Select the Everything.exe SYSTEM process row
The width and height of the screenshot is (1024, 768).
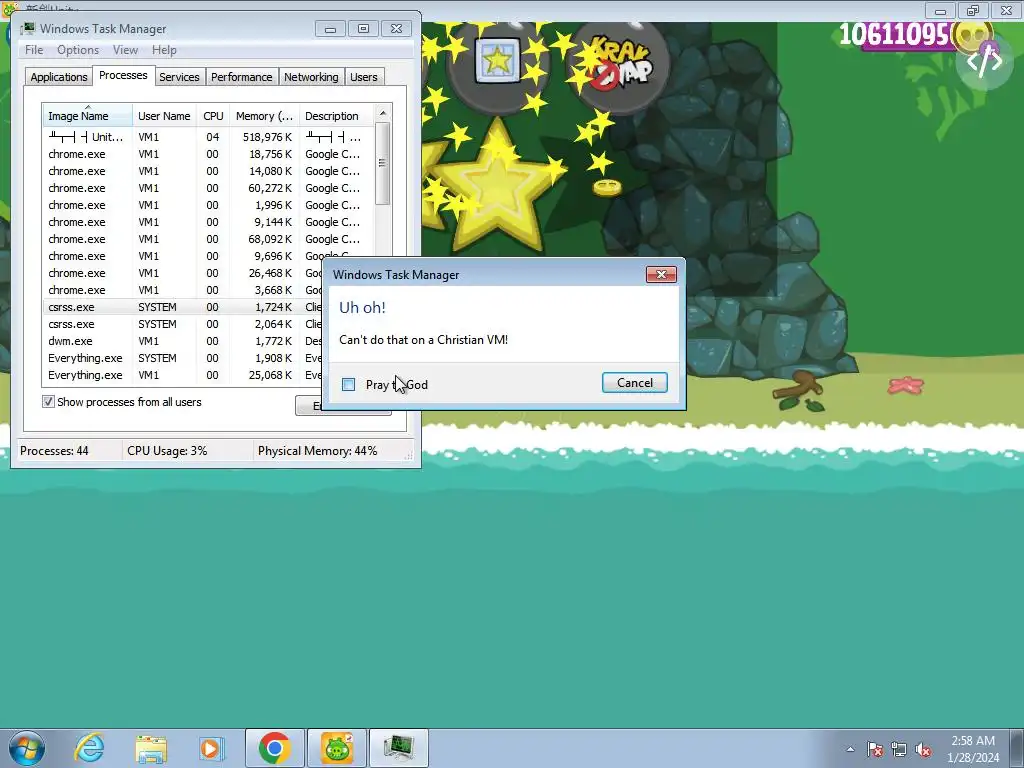pos(183,358)
